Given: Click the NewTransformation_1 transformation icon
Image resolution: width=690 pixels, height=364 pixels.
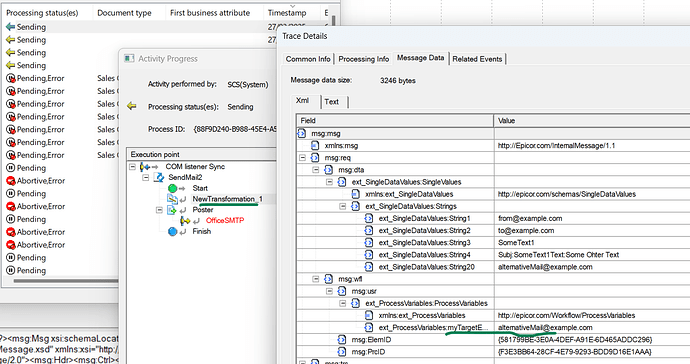Looking at the screenshot, I should (172, 199).
